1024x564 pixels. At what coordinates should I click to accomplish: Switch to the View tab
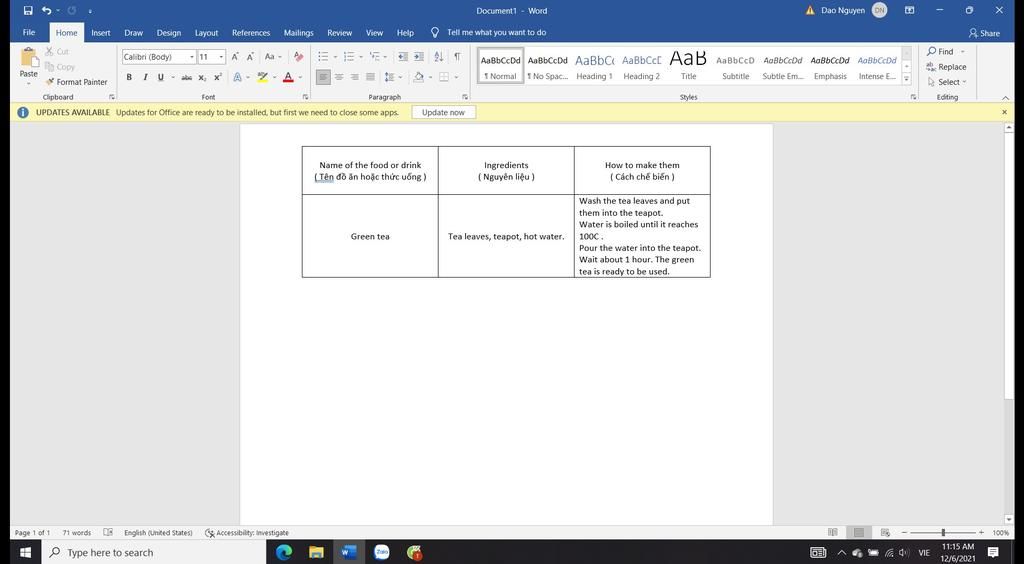click(x=374, y=33)
